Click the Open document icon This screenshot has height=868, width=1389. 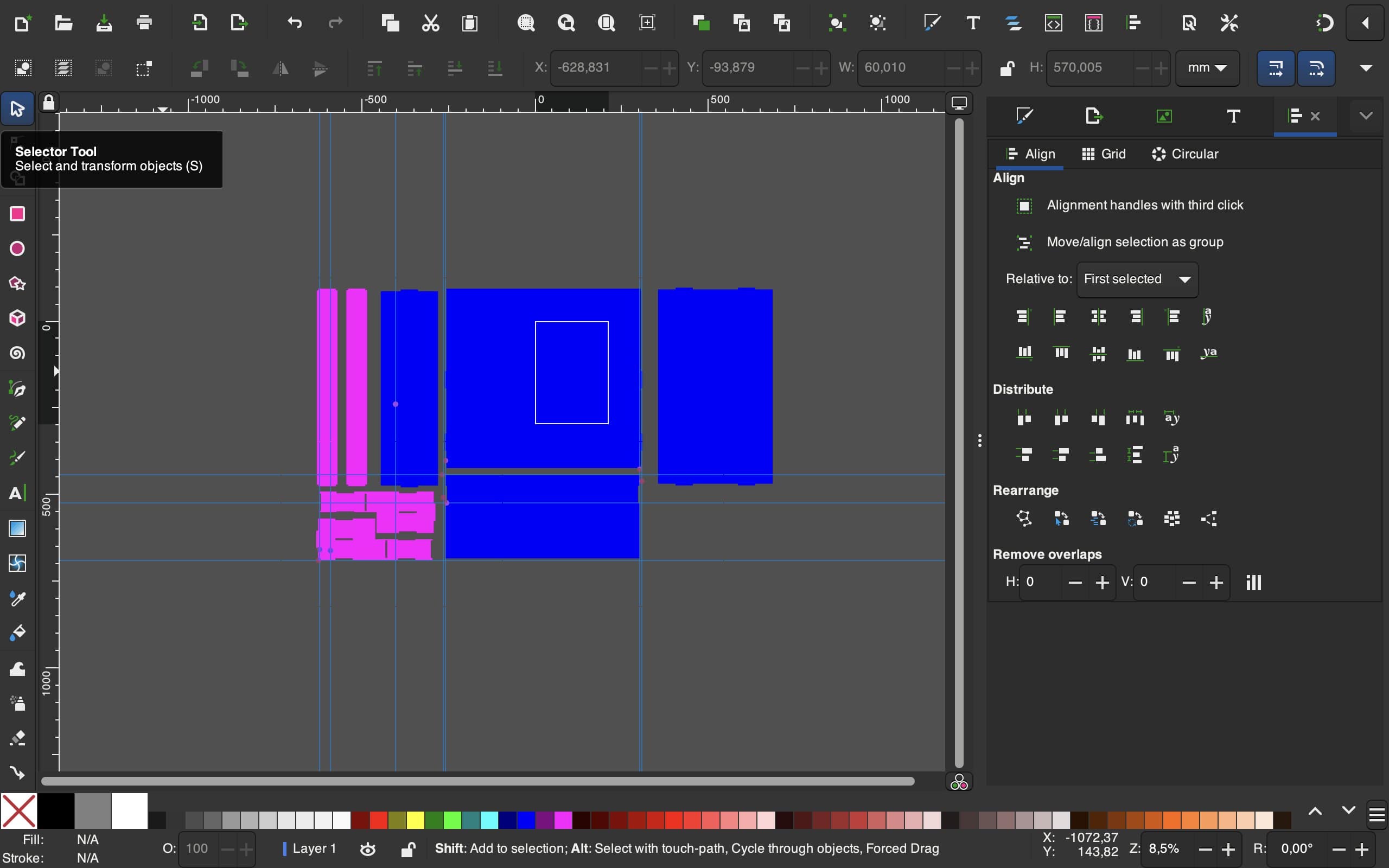[x=63, y=23]
